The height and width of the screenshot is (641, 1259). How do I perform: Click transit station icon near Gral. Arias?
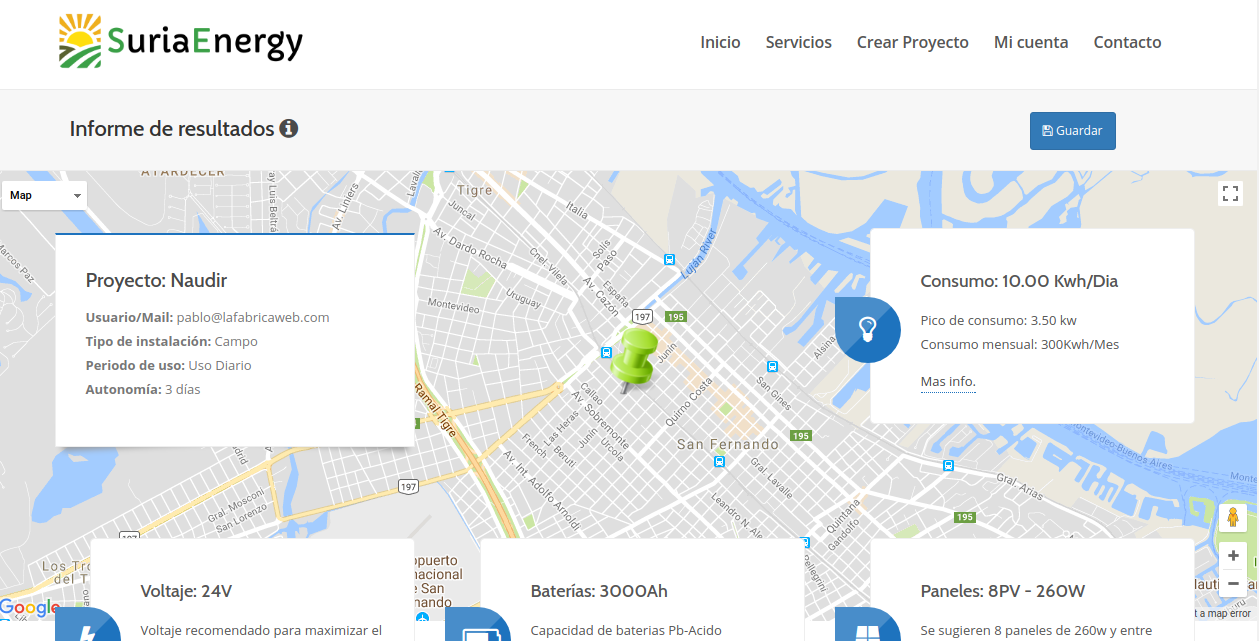pyautogui.click(x=947, y=465)
